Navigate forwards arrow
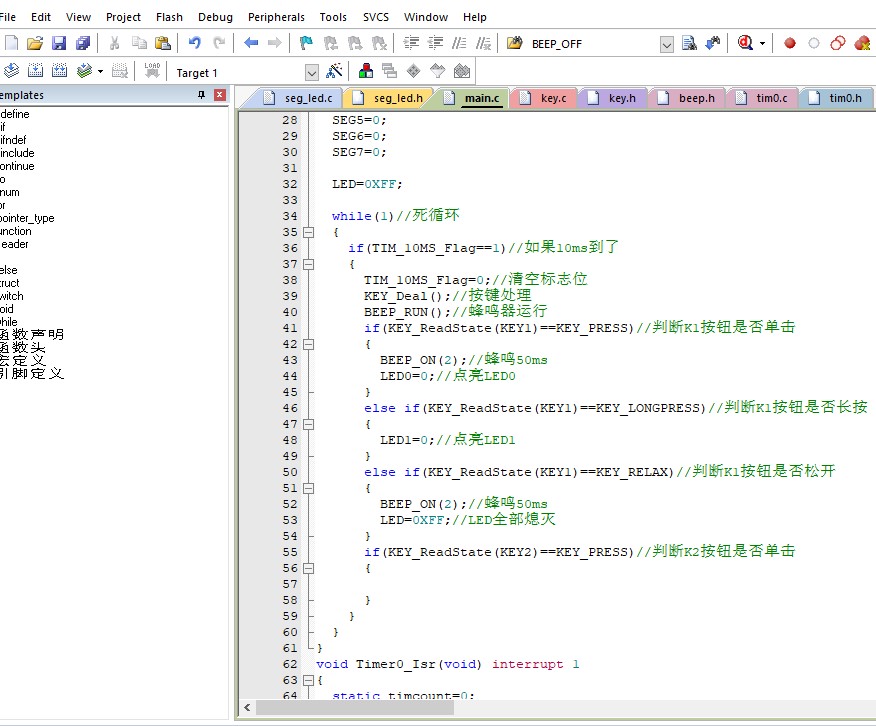 click(274, 43)
